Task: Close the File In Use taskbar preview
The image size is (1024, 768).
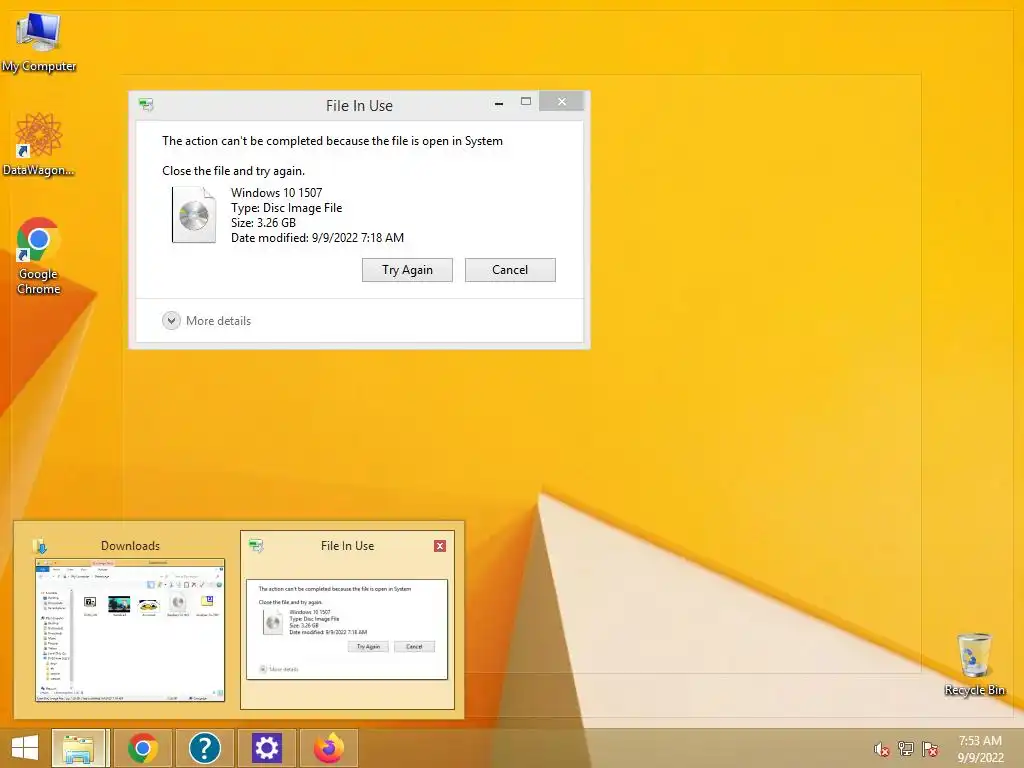Action: [x=440, y=546]
